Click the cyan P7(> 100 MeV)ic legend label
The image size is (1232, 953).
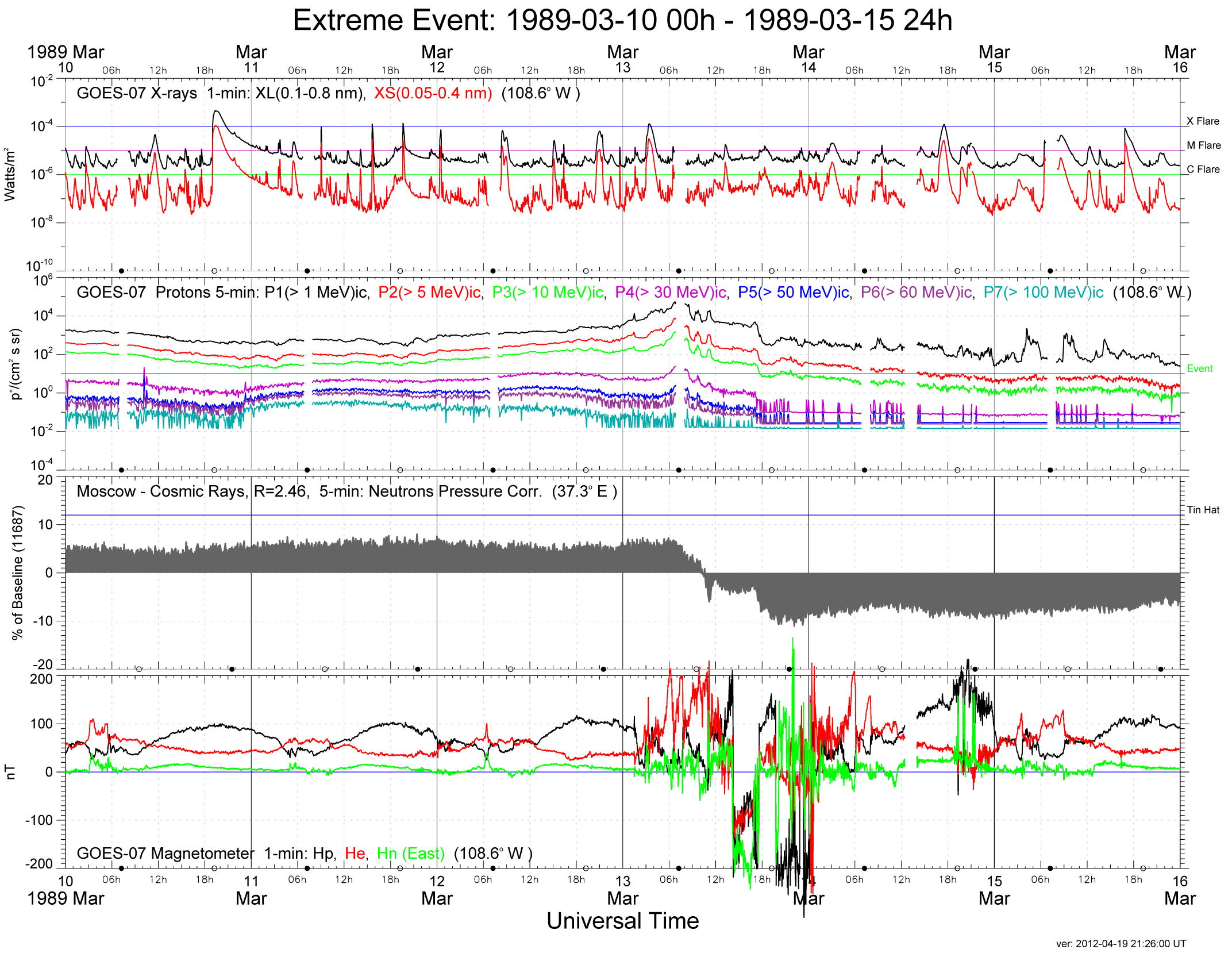click(x=1043, y=292)
